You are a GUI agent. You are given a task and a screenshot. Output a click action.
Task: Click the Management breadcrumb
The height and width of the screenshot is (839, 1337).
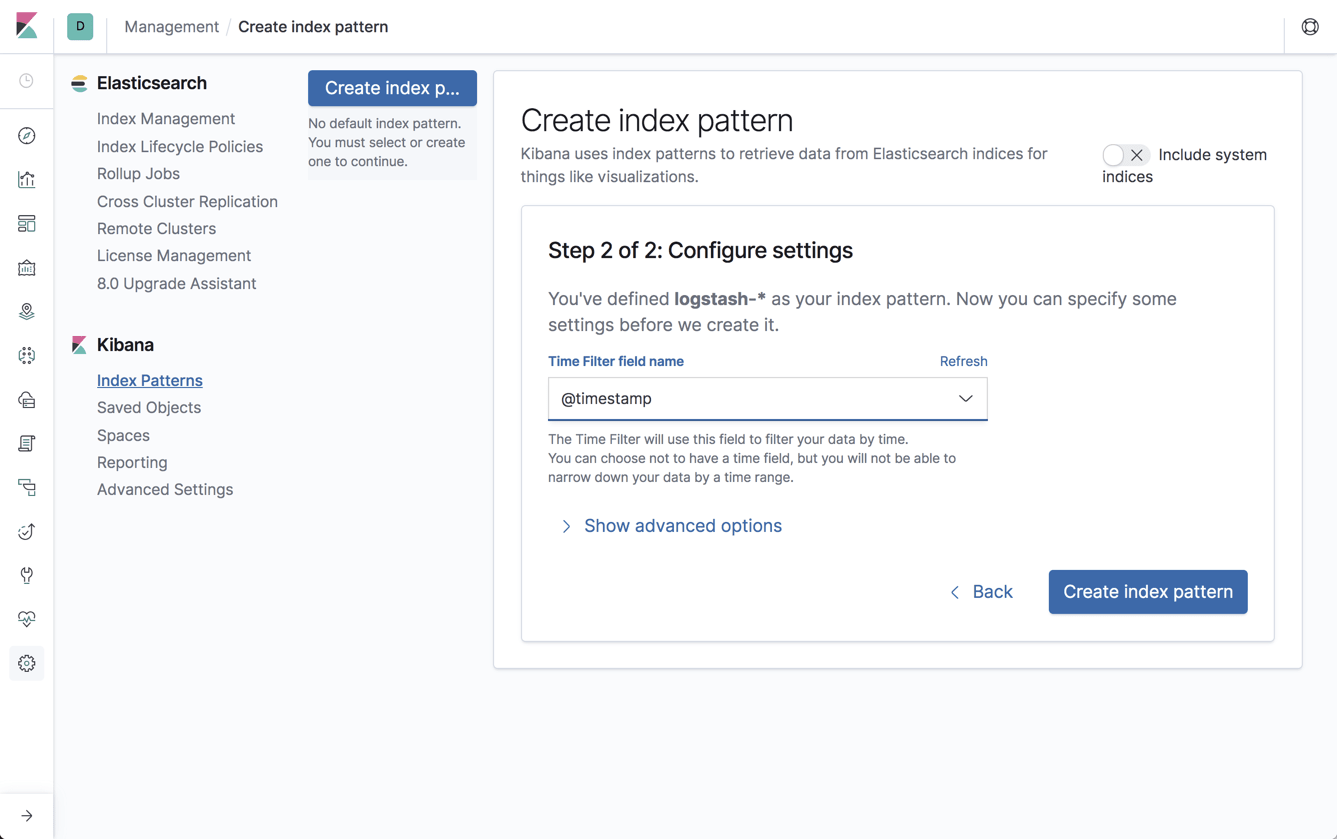171,27
